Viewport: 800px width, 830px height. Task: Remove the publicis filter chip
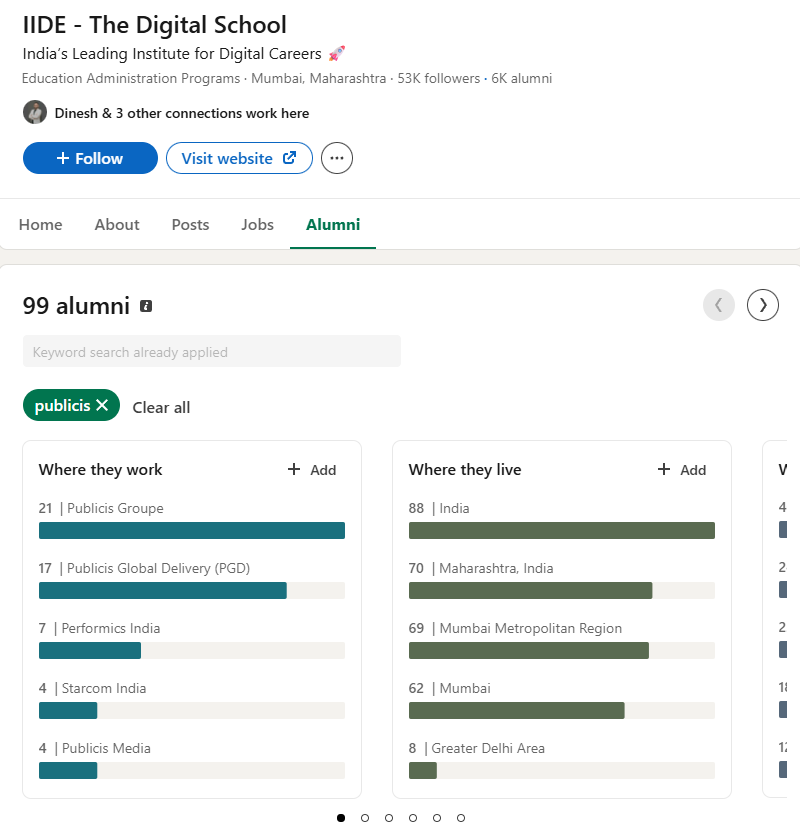[102, 405]
